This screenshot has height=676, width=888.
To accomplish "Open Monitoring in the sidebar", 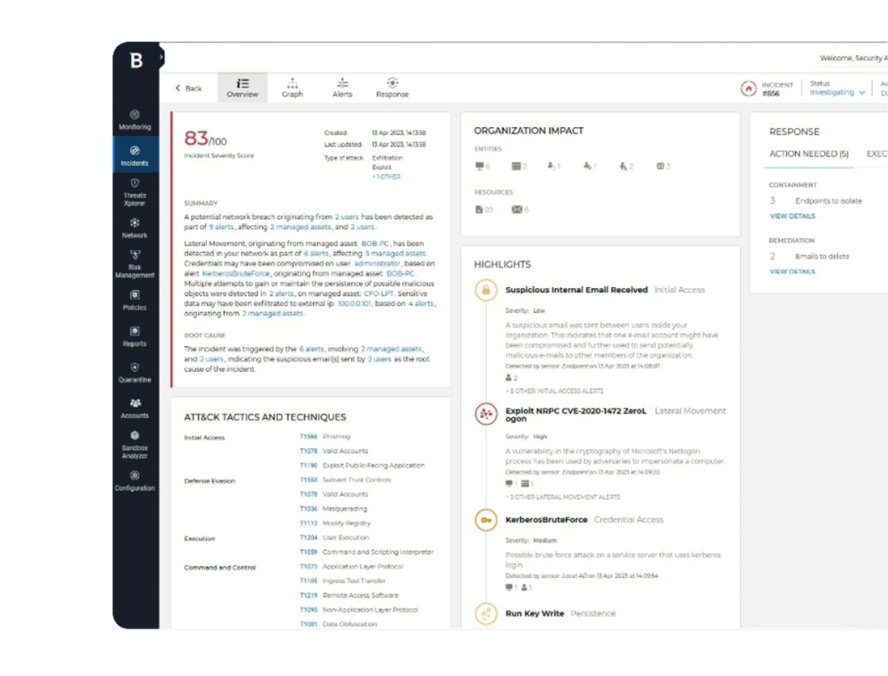I will (x=135, y=120).
